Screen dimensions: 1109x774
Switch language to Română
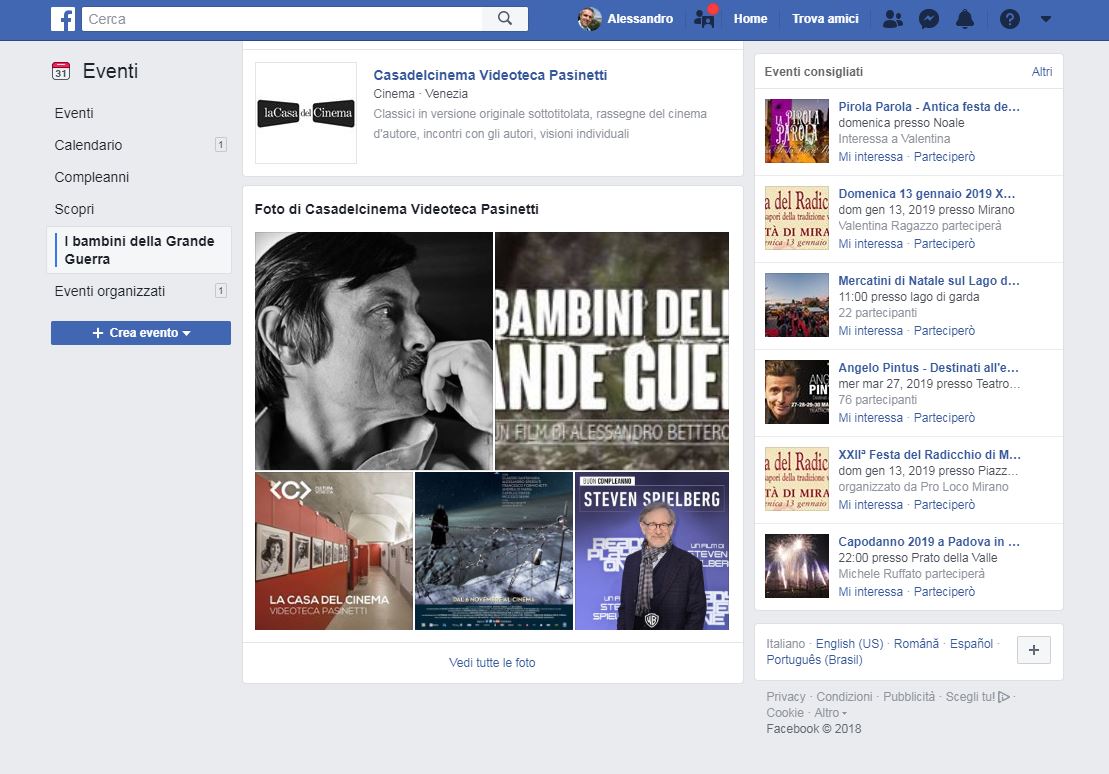(916, 644)
